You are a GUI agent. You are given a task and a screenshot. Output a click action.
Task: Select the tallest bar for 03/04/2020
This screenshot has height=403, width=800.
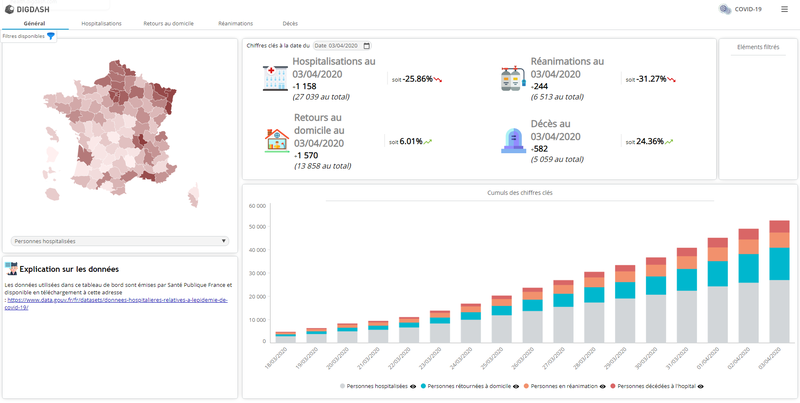click(778, 290)
